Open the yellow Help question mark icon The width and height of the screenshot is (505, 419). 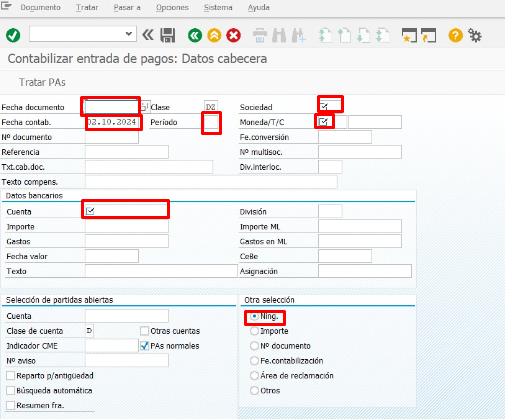[455, 35]
